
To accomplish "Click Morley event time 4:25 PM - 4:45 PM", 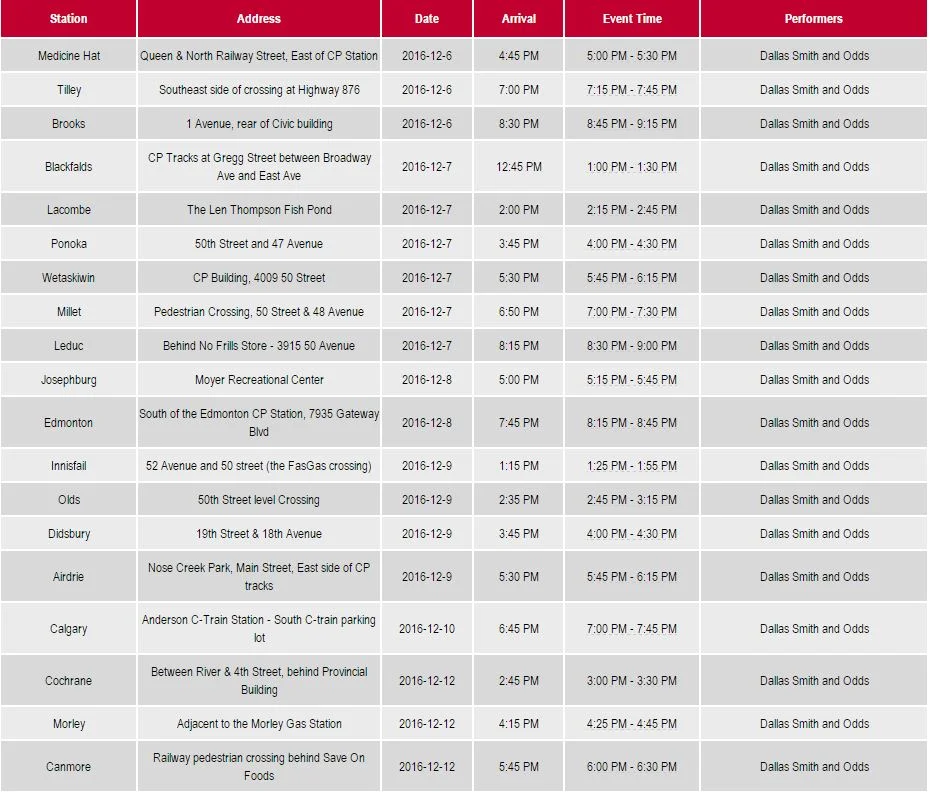I will coord(632,723).
